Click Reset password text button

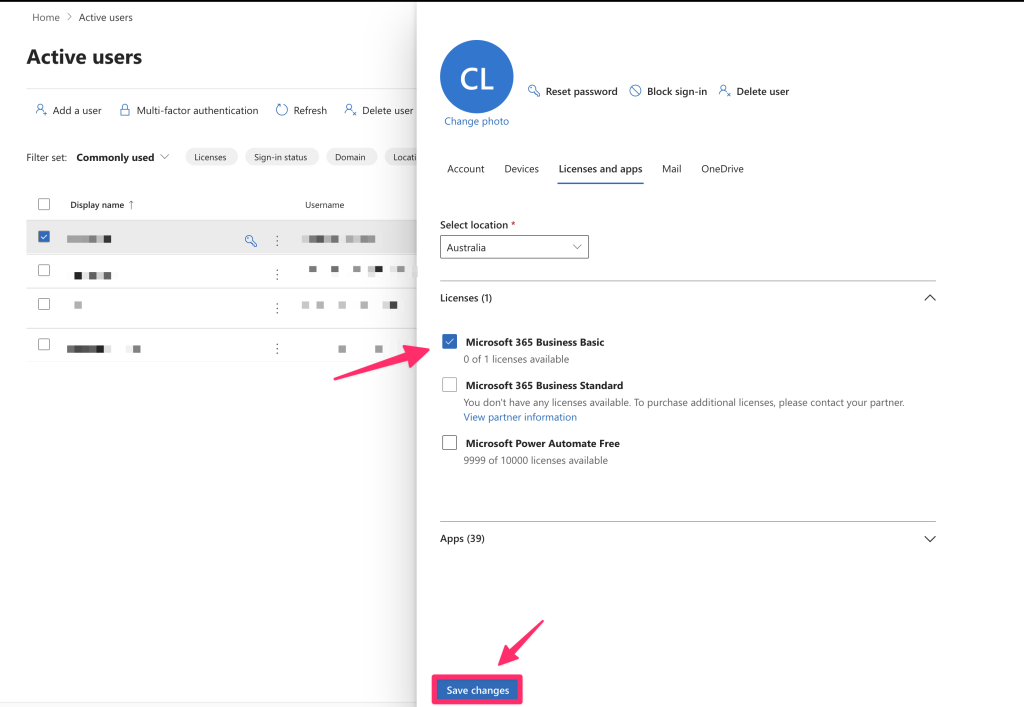tap(581, 91)
